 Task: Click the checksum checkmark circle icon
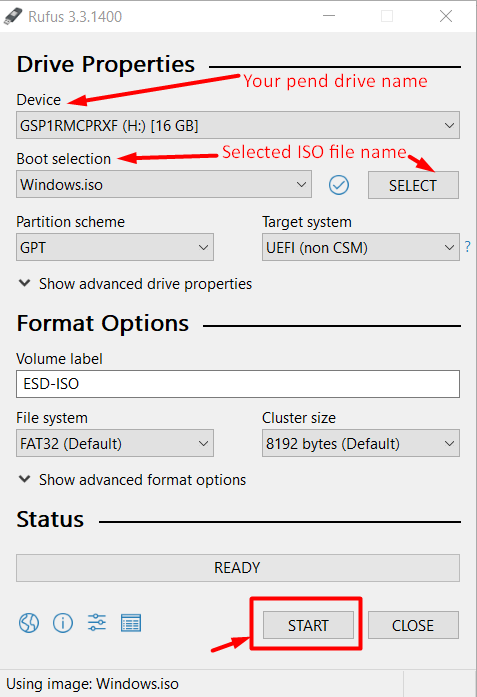(x=339, y=185)
